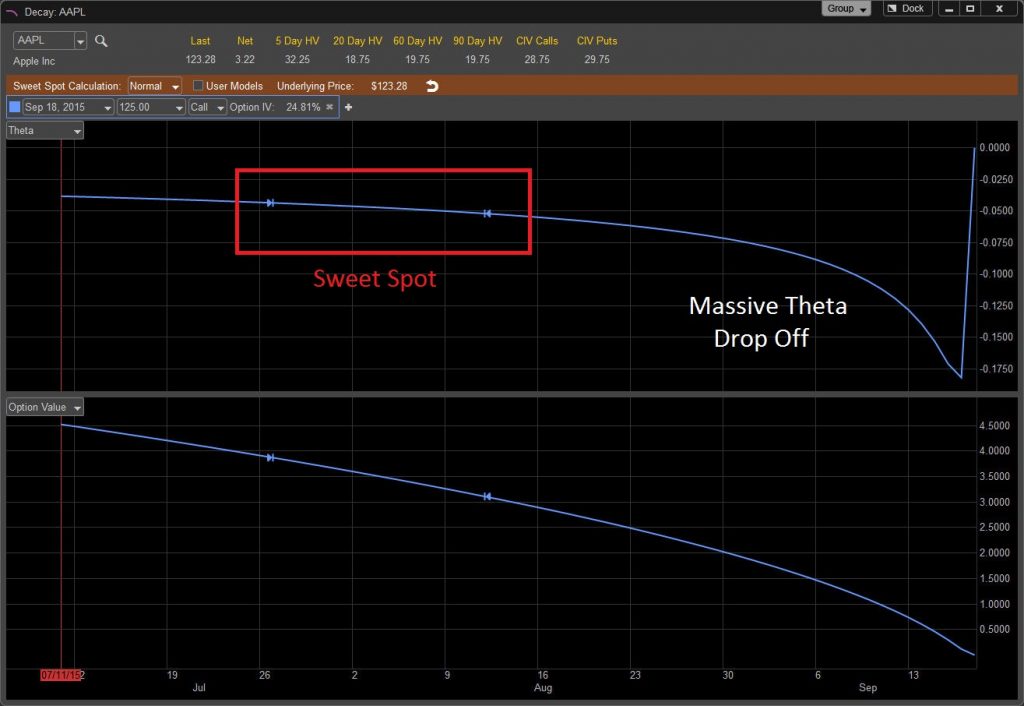Click the CIV Calls header
Image resolution: width=1024 pixels, height=706 pixels.
click(537, 41)
